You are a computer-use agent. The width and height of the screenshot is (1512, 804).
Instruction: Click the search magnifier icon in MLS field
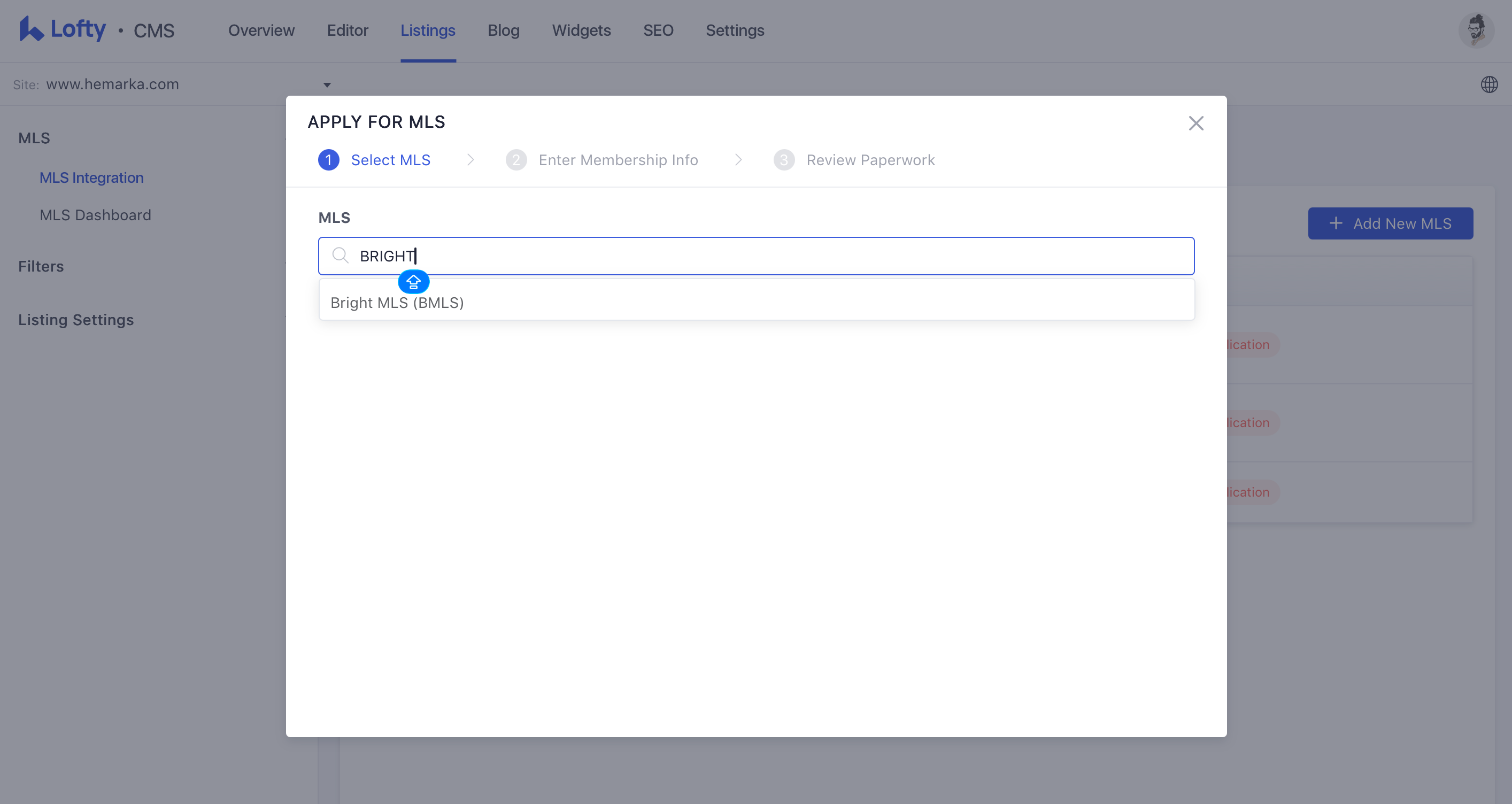tap(341, 256)
